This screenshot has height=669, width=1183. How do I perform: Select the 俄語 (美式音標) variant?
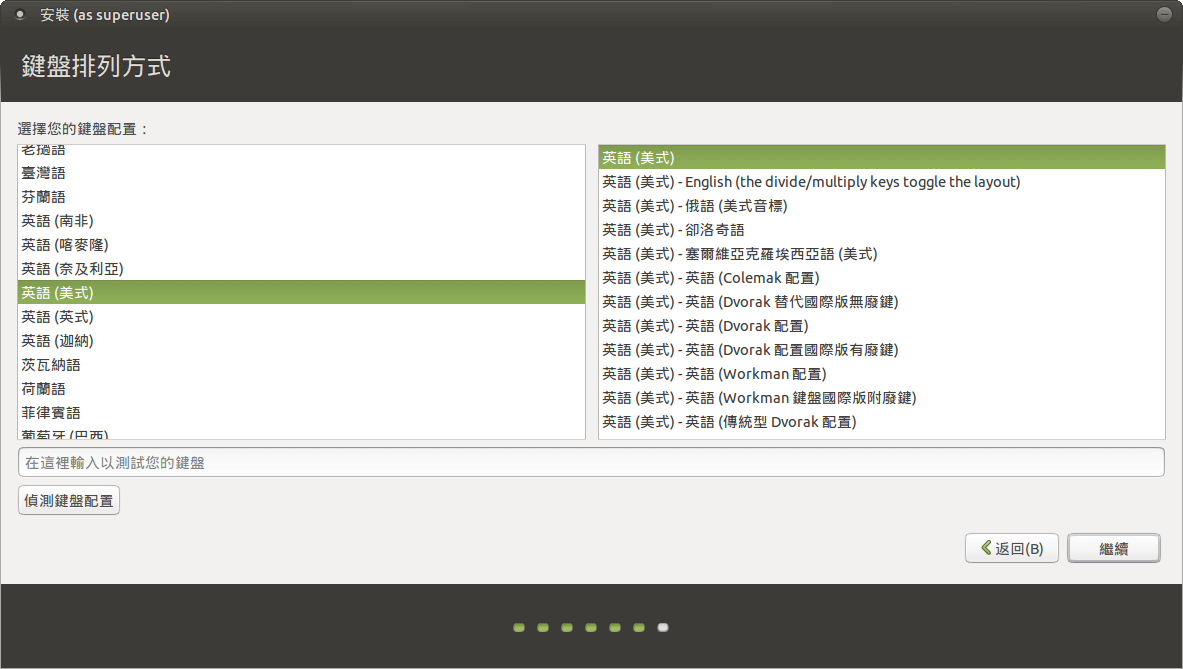(694, 206)
